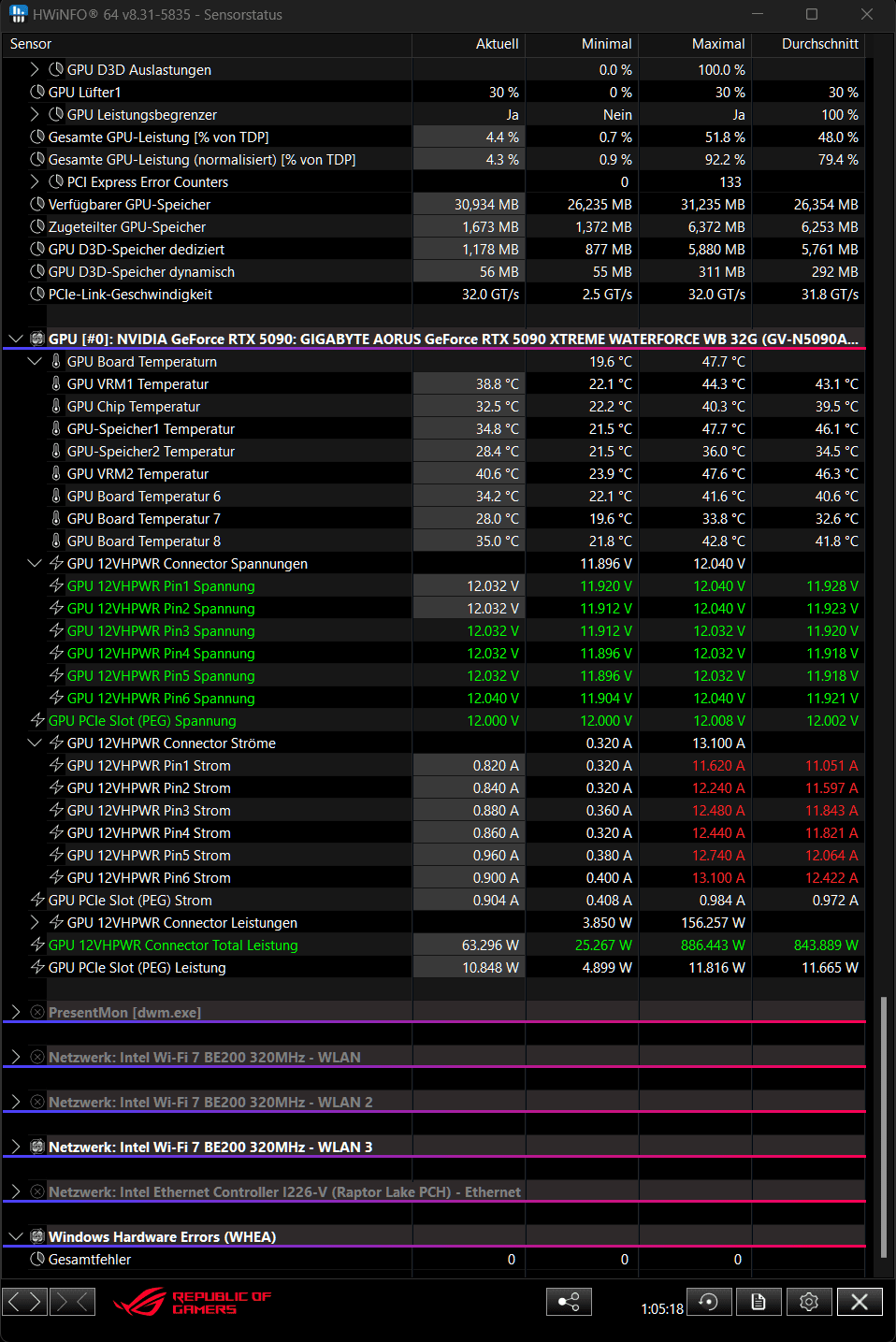
Task: Click the expand columns left-right arrows button
Action: [26, 1302]
